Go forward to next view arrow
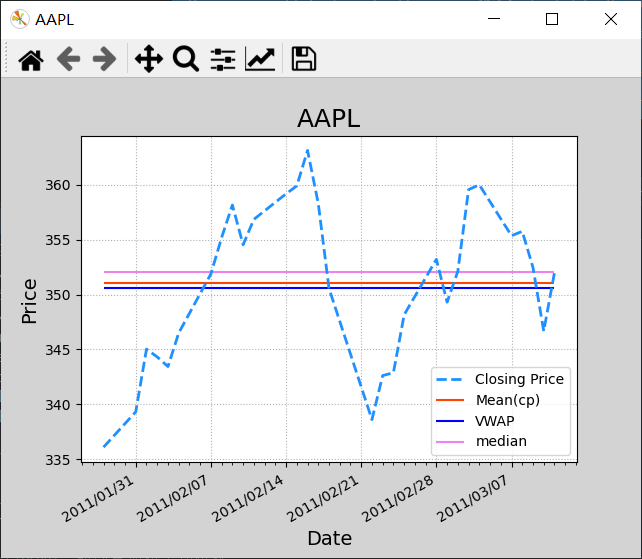 coord(104,59)
